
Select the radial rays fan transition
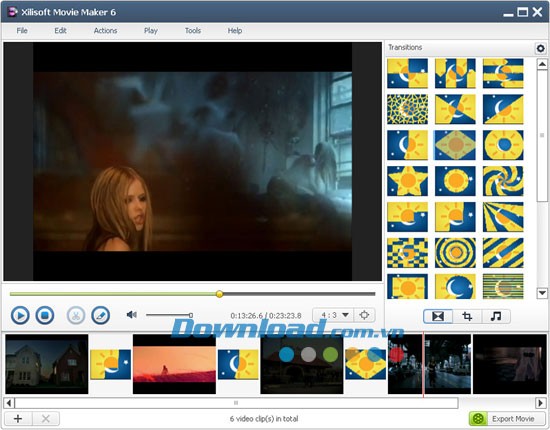503,217
